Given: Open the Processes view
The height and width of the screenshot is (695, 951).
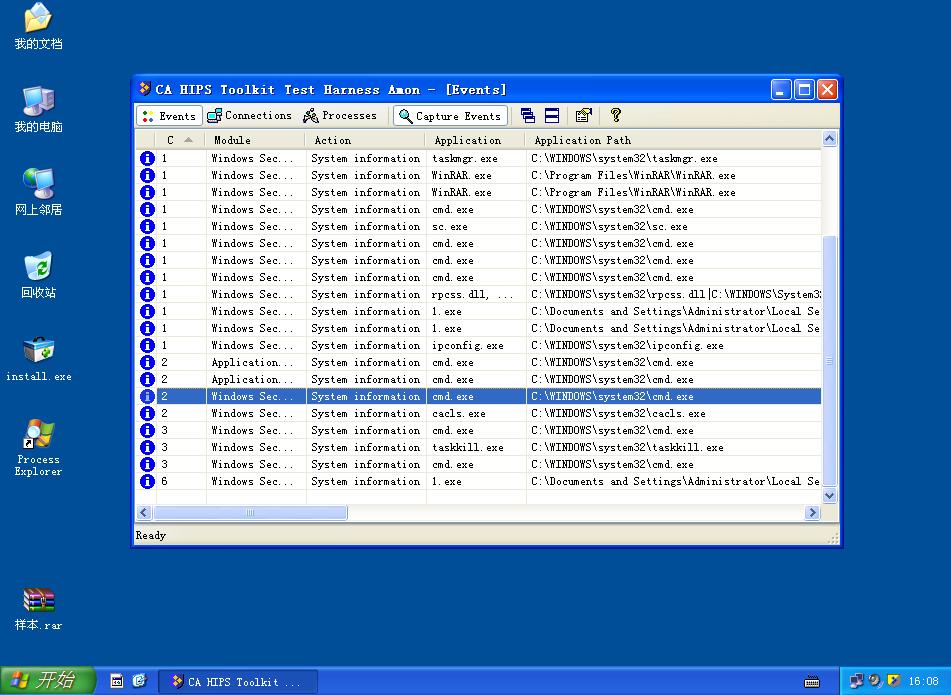Looking at the screenshot, I should click(x=340, y=115).
